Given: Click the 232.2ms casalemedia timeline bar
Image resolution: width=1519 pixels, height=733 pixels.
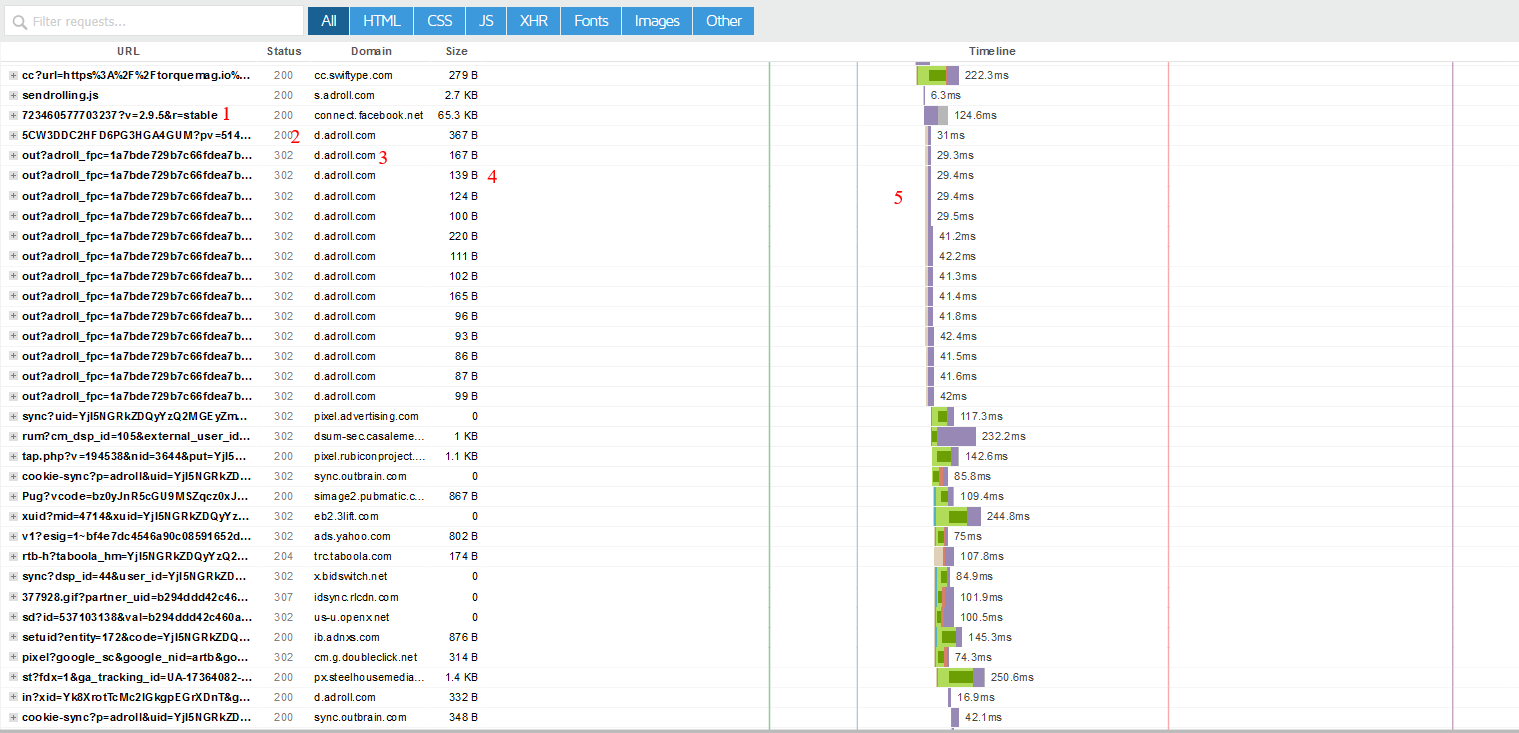Looking at the screenshot, I should pos(955,436).
